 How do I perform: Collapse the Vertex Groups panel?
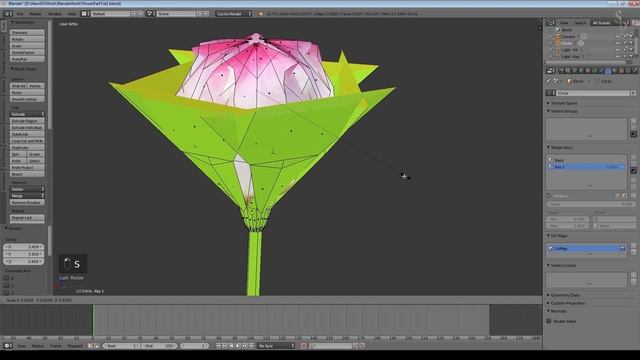point(563,111)
